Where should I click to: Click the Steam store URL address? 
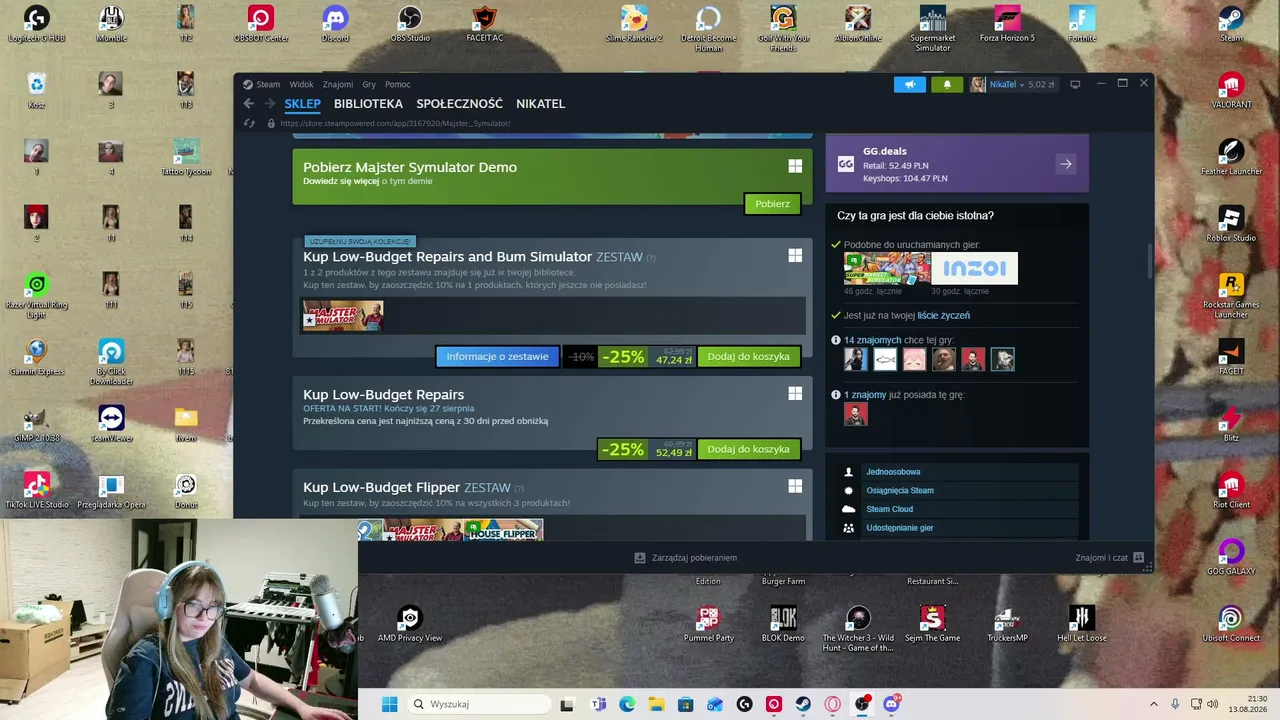click(395, 123)
